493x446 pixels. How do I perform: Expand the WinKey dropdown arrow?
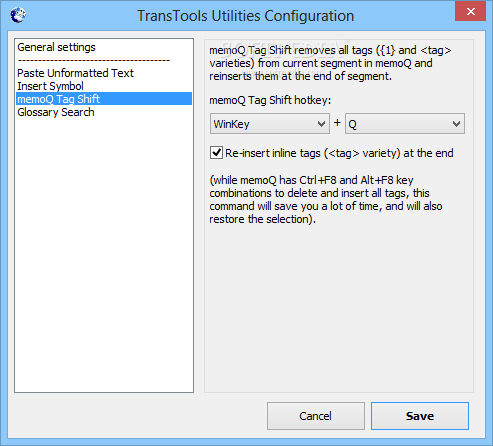pos(321,124)
